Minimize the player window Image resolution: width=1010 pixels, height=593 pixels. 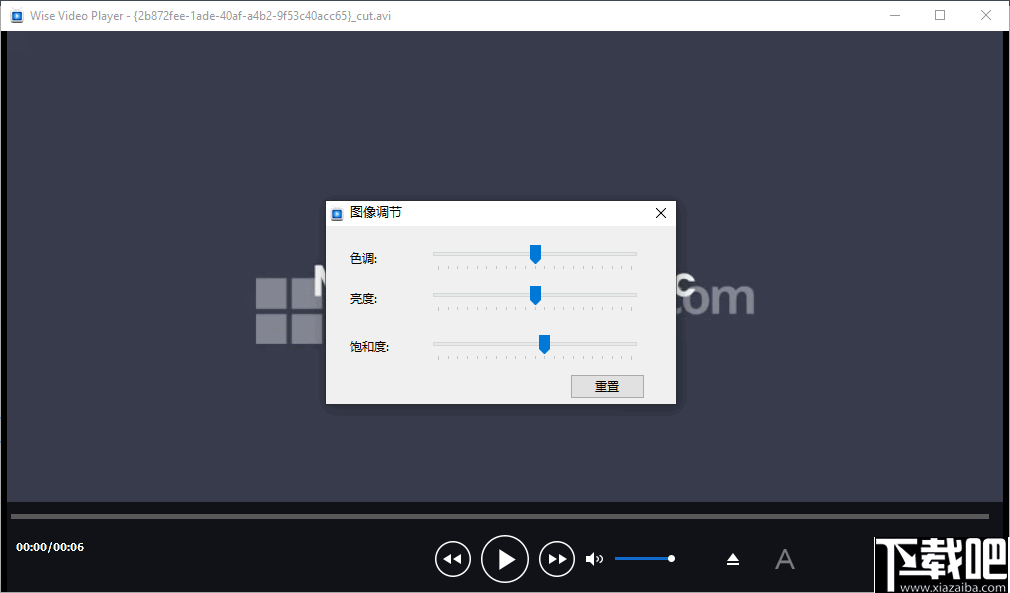(x=894, y=15)
